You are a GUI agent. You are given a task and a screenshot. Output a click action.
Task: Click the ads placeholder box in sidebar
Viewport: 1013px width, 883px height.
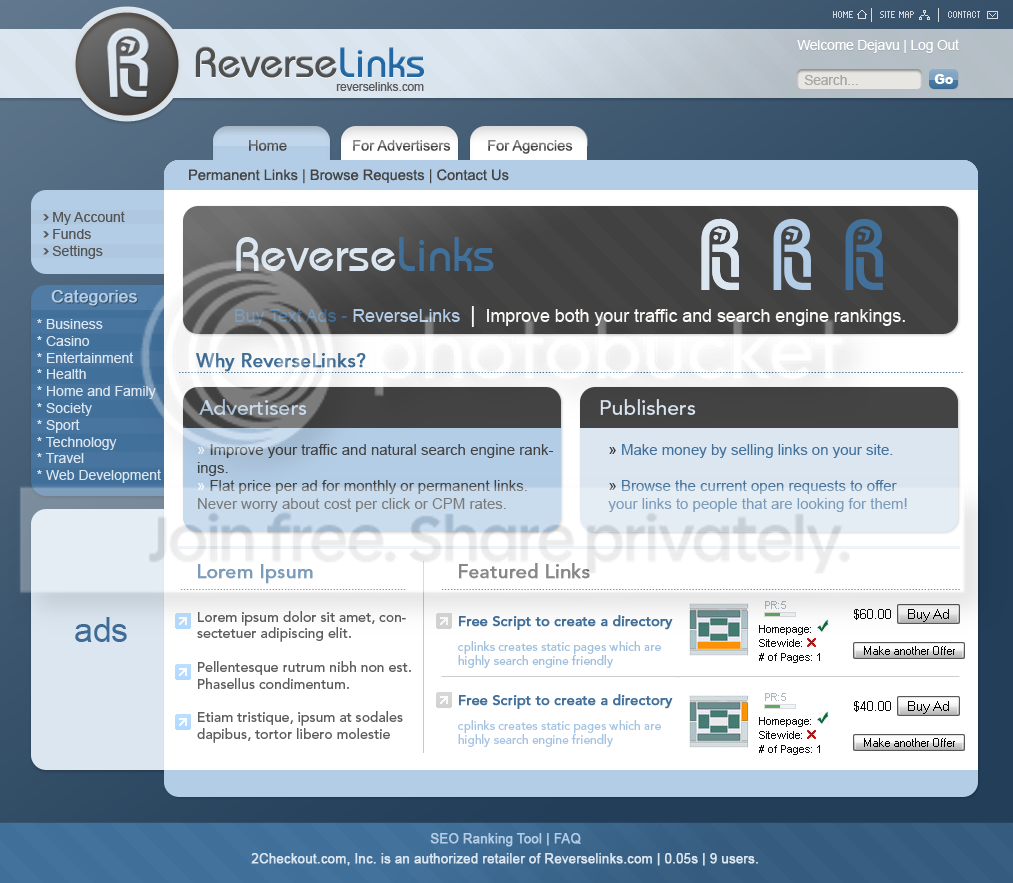click(98, 639)
